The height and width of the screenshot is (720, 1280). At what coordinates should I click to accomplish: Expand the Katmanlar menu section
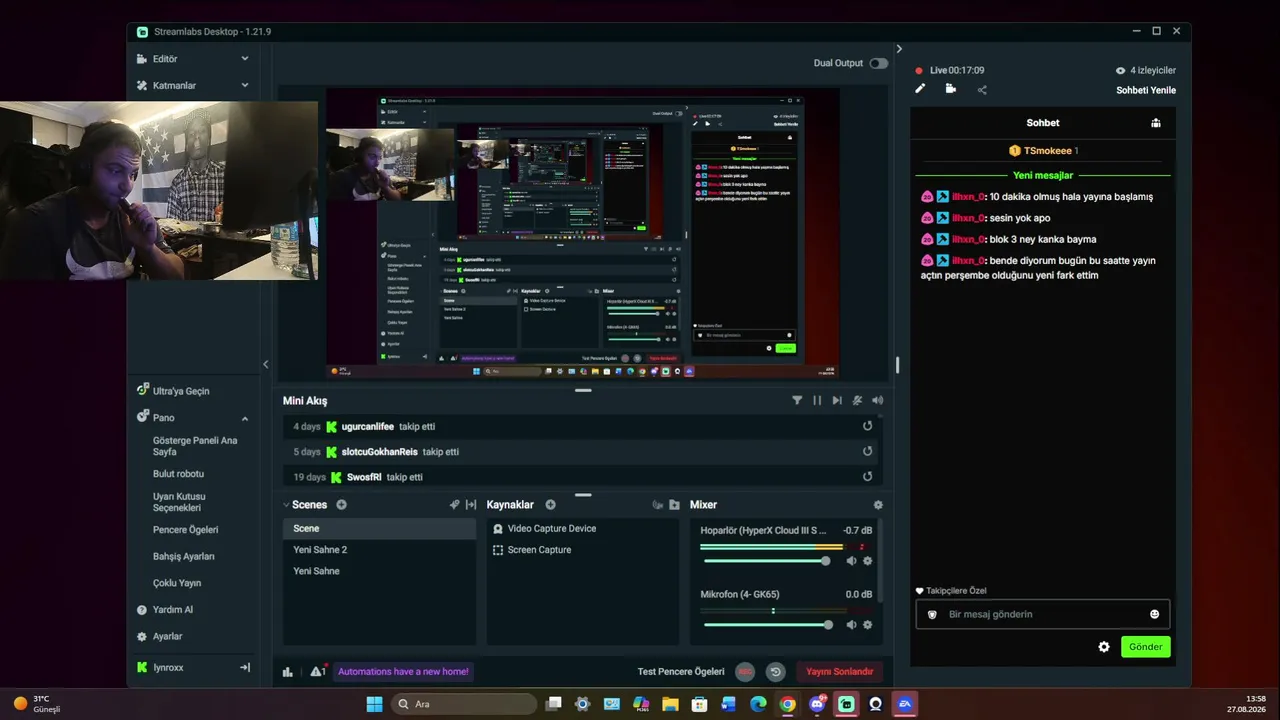pos(245,85)
